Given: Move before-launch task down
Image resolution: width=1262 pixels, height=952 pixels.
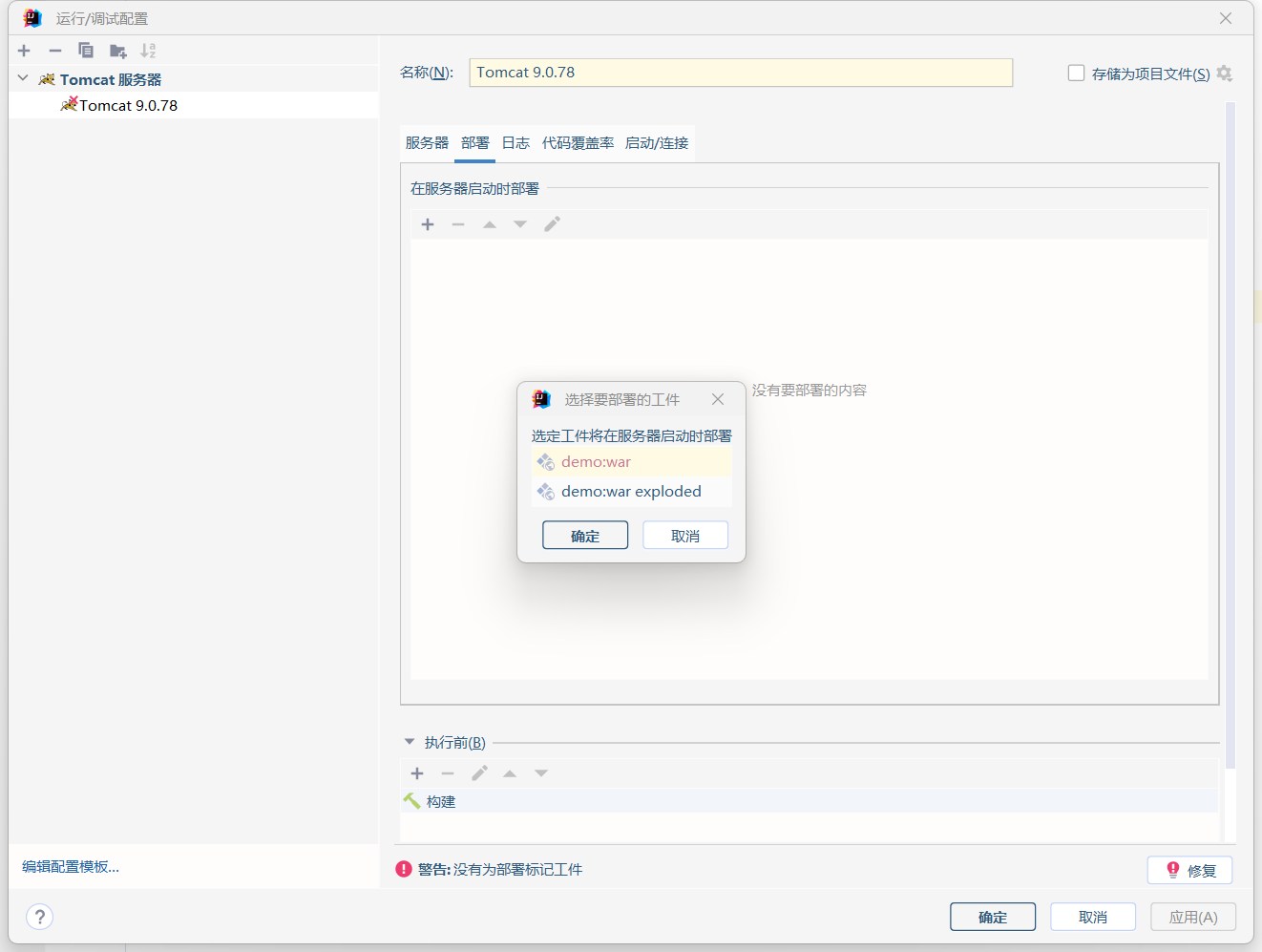Looking at the screenshot, I should coord(541,773).
